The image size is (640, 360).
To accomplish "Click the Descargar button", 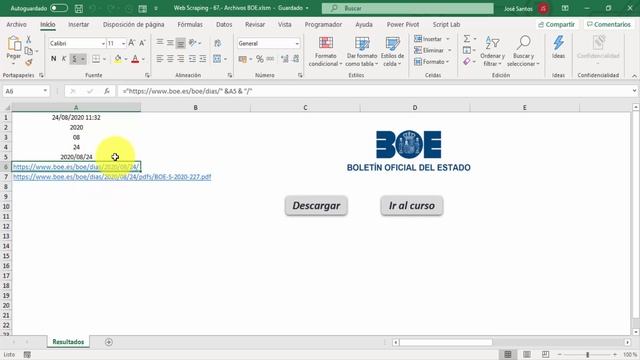I will 316,206.
